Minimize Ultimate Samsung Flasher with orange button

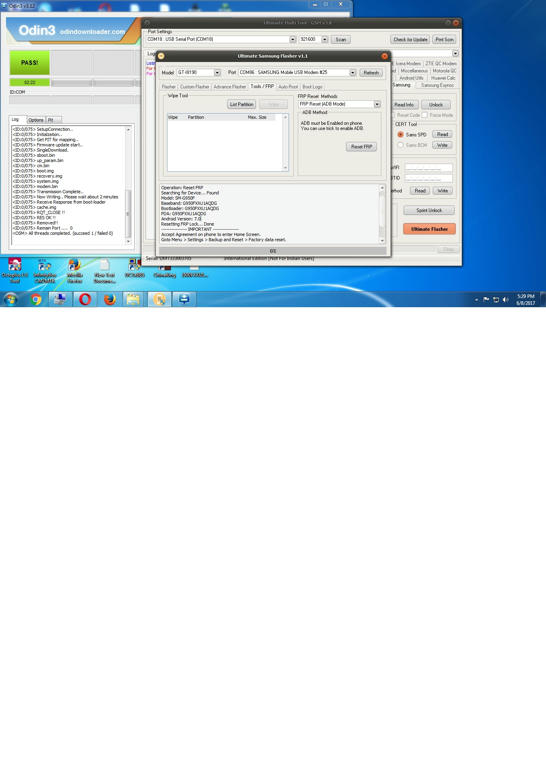(161, 56)
